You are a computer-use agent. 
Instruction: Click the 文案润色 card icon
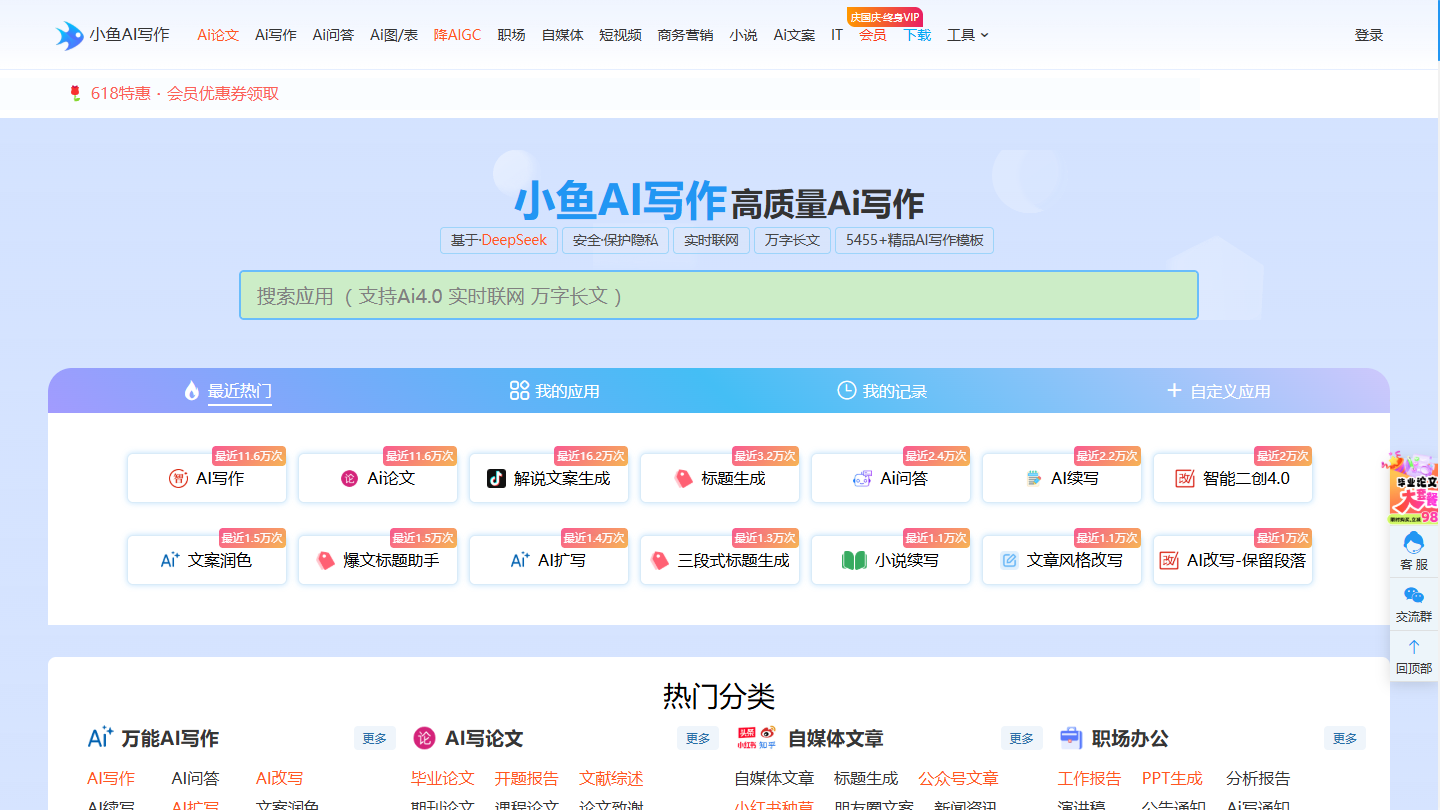pos(170,560)
